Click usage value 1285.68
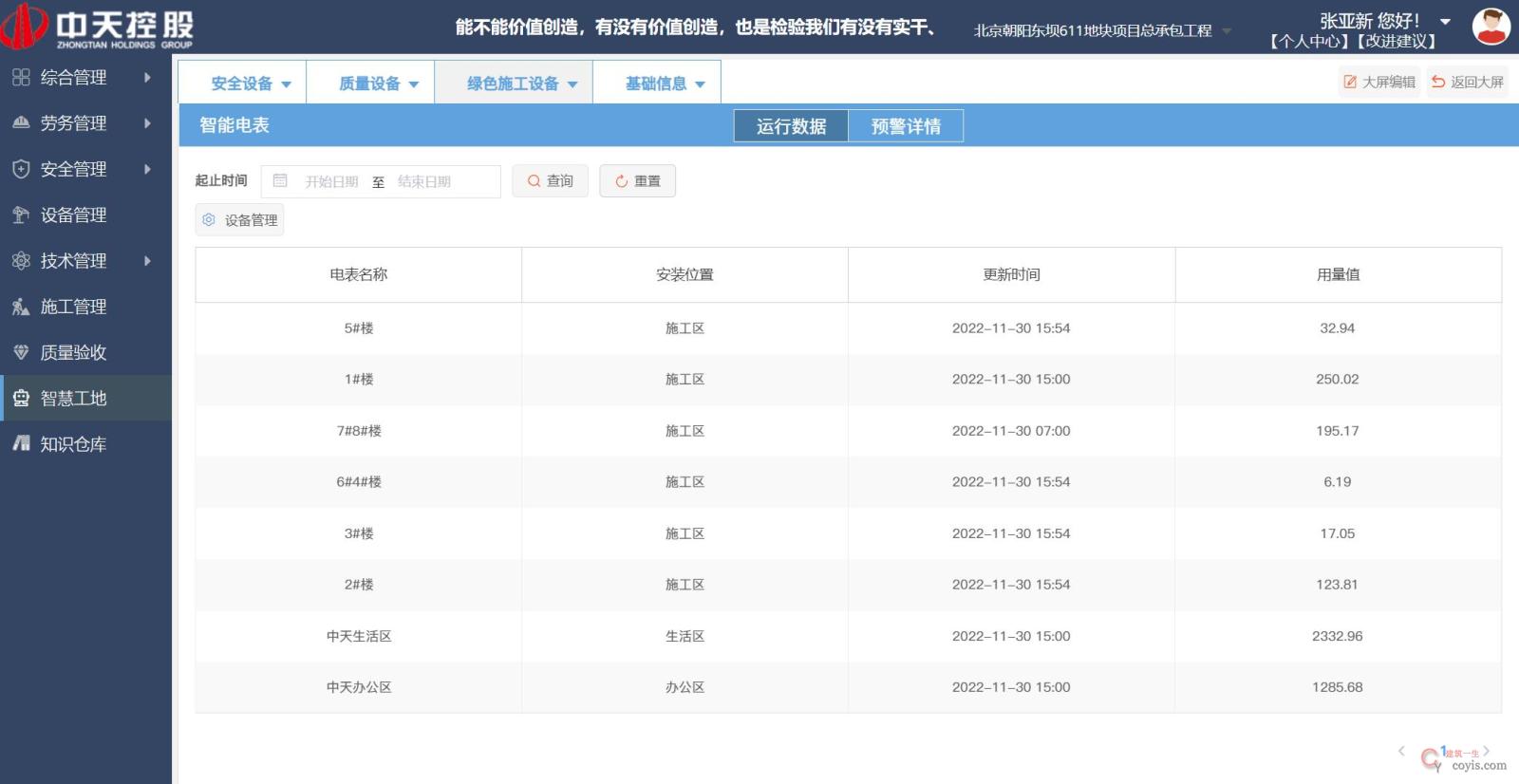 1337,687
